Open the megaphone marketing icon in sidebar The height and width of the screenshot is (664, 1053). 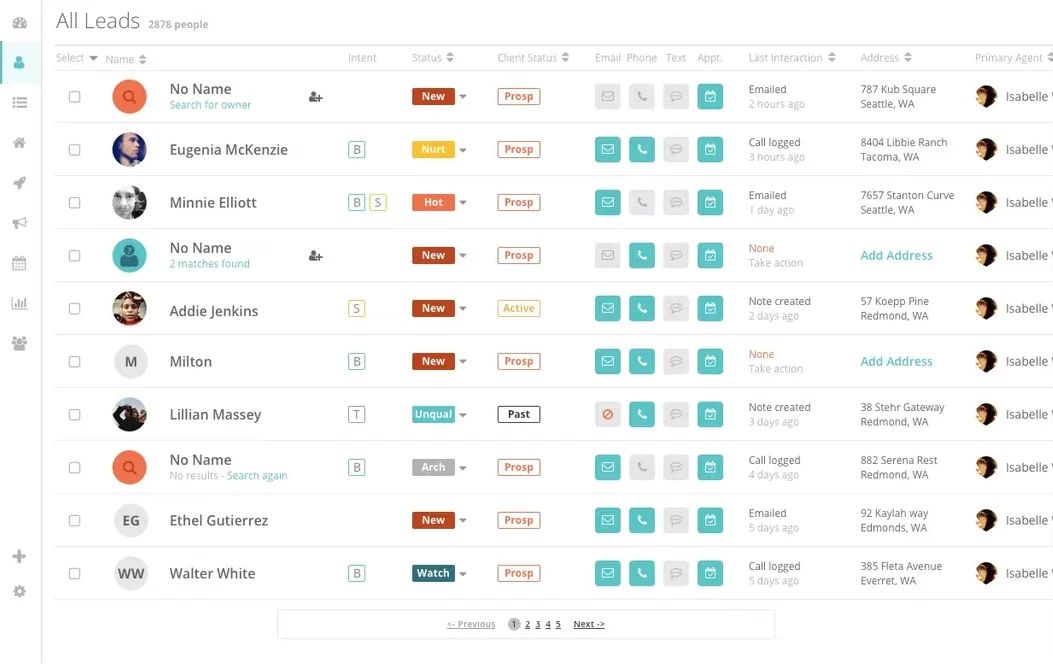click(x=19, y=223)
